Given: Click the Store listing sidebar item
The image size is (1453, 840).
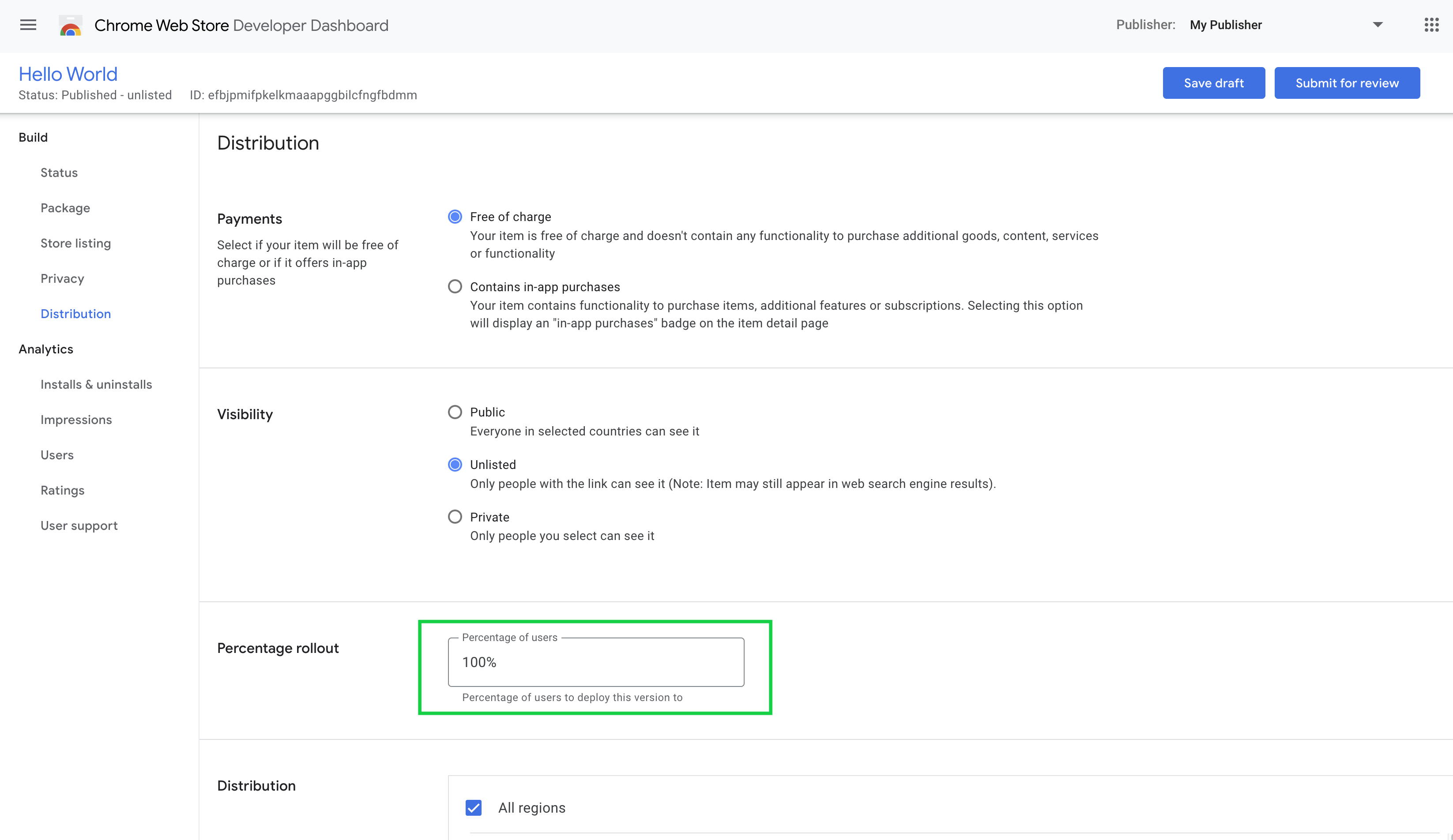Looking at the screenshot, I should [x=74, y=243].
